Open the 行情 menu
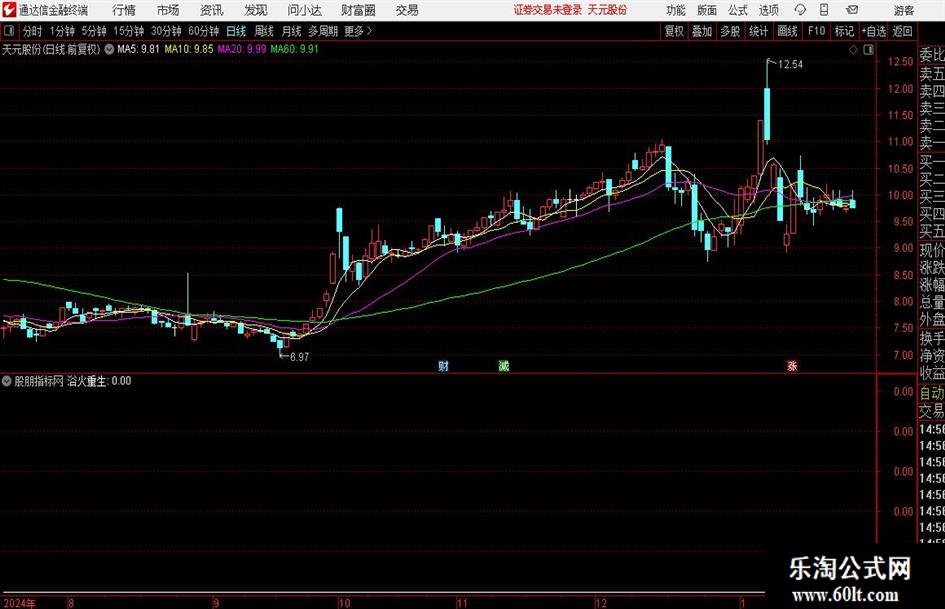The width and height of the screenshot is (945, 609). tap(124, 10)
